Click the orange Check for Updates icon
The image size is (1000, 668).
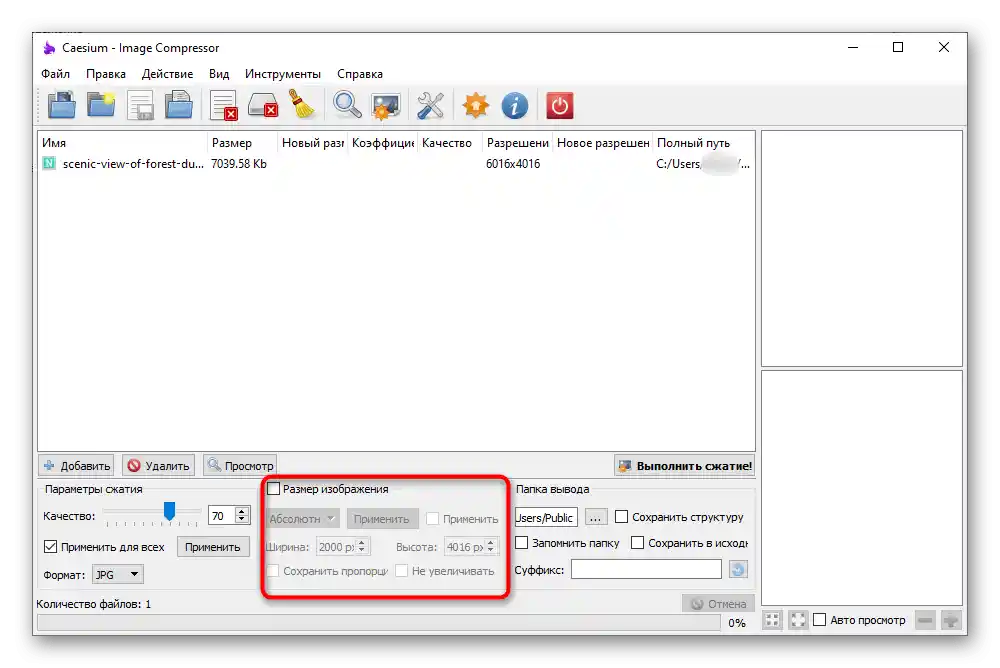[x=476, y=105]
